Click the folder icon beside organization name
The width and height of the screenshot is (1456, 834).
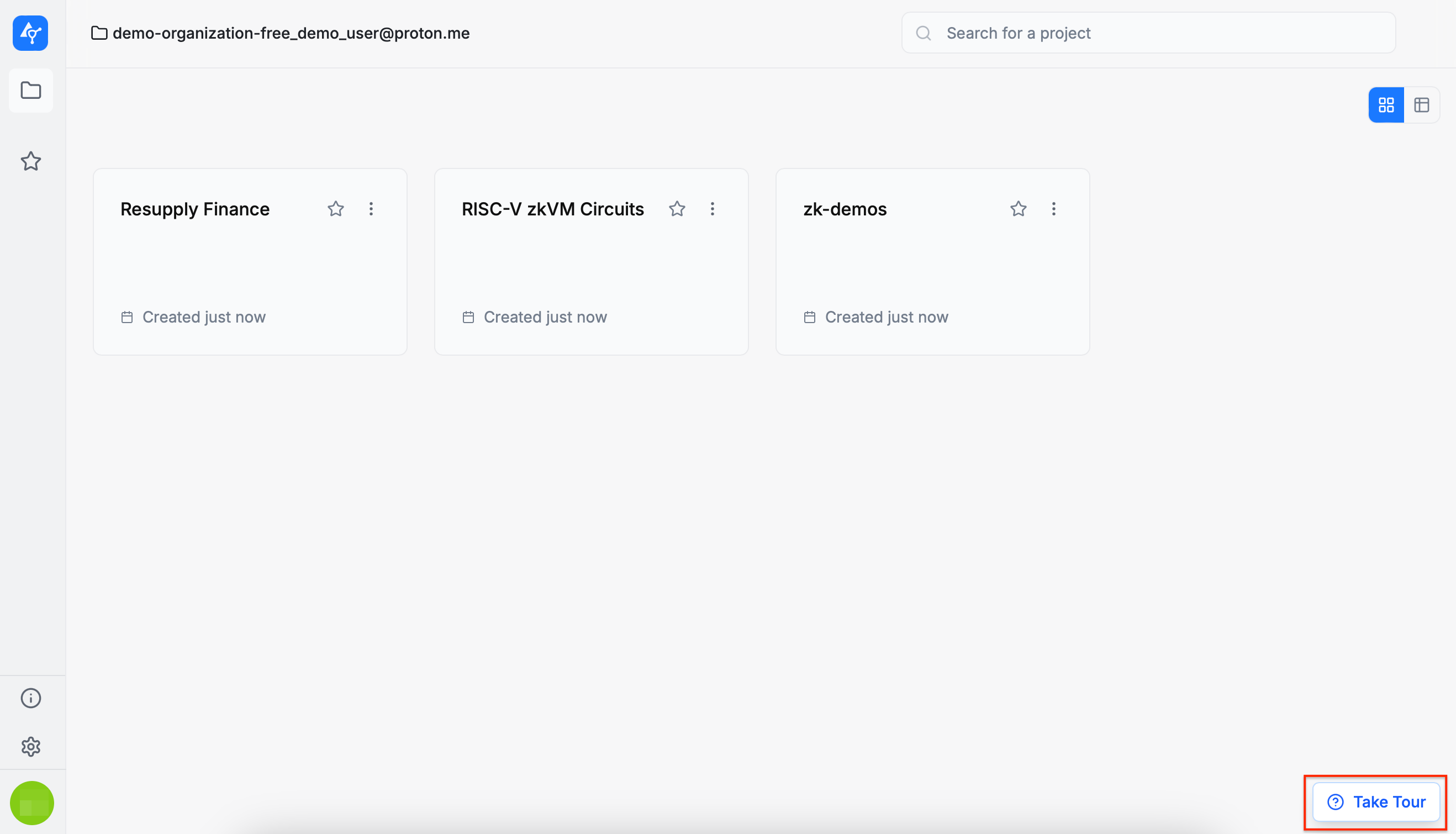(99, 33)
